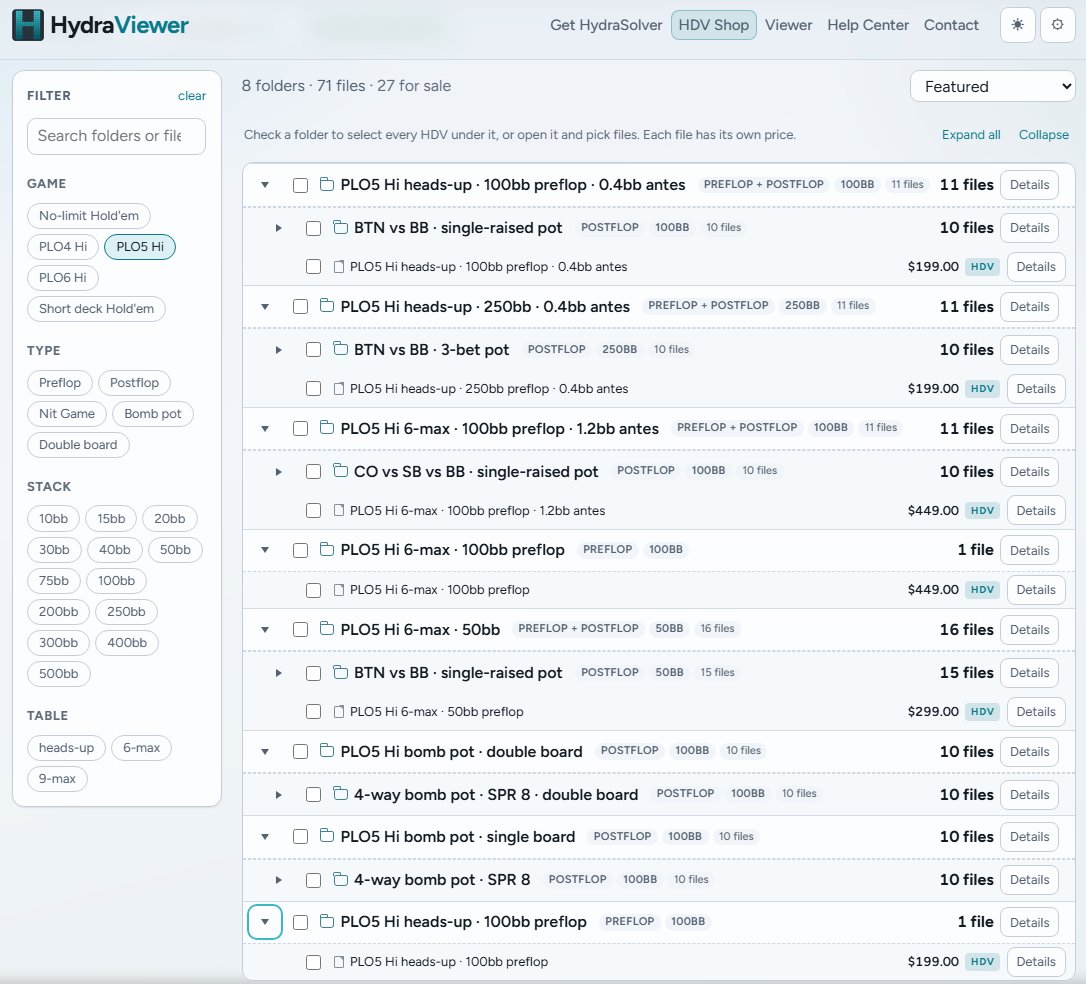This screenshot has height=984, width=1086.
Task: Check the PLO5 Hi heads-up 100bb 0.4bb antes folder
Action: (x=300, y=185)
